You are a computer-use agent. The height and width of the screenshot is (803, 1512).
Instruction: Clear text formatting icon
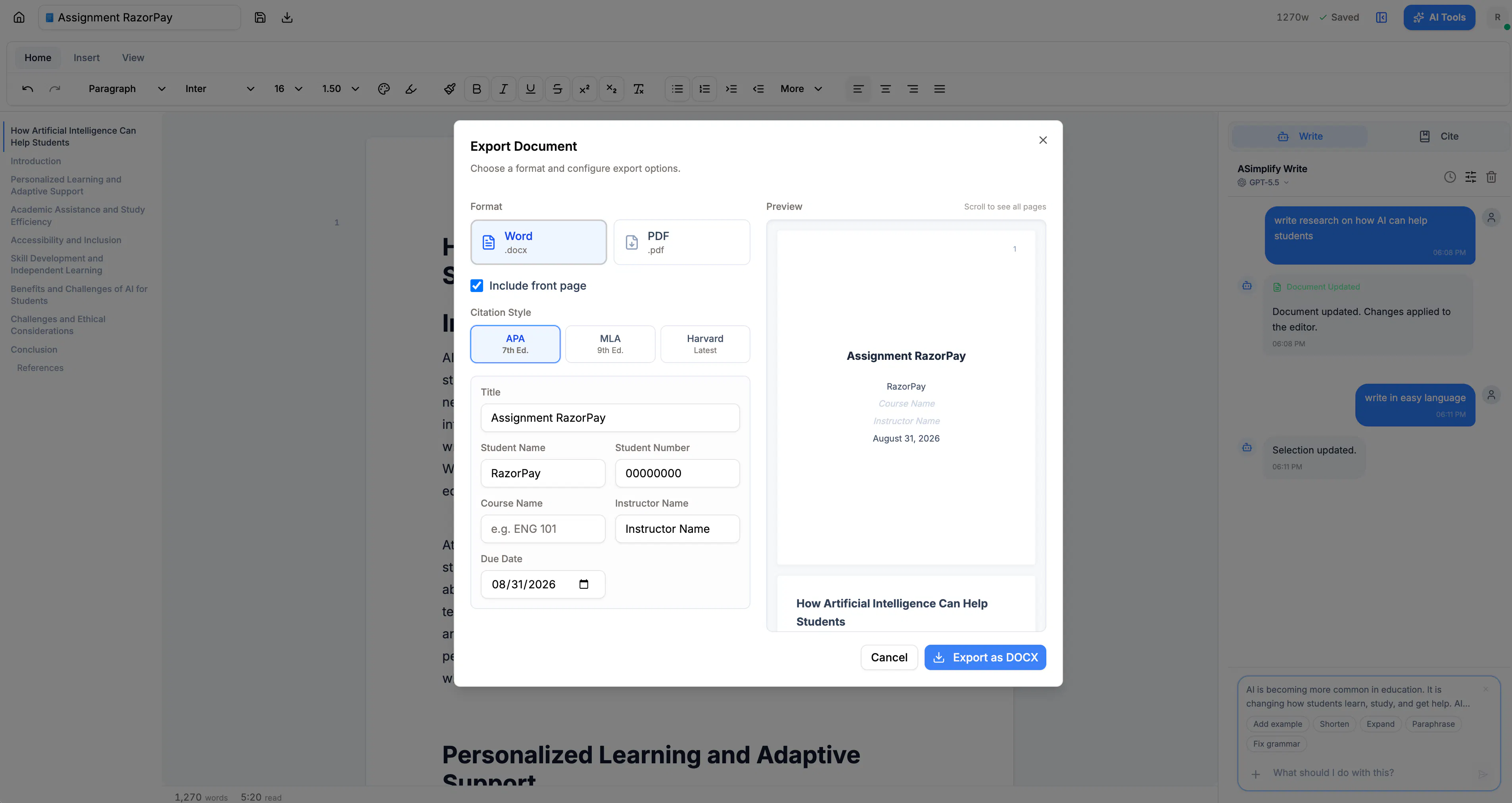click(639, 88)
